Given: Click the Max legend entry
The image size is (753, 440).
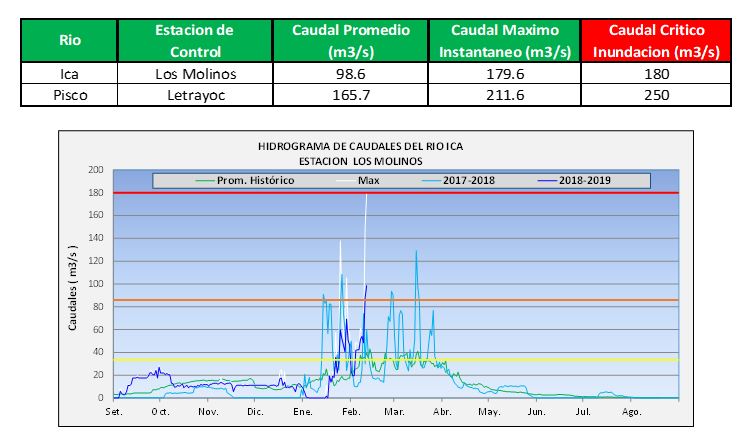Looking at the screenshot, I should tap(366, 181).
